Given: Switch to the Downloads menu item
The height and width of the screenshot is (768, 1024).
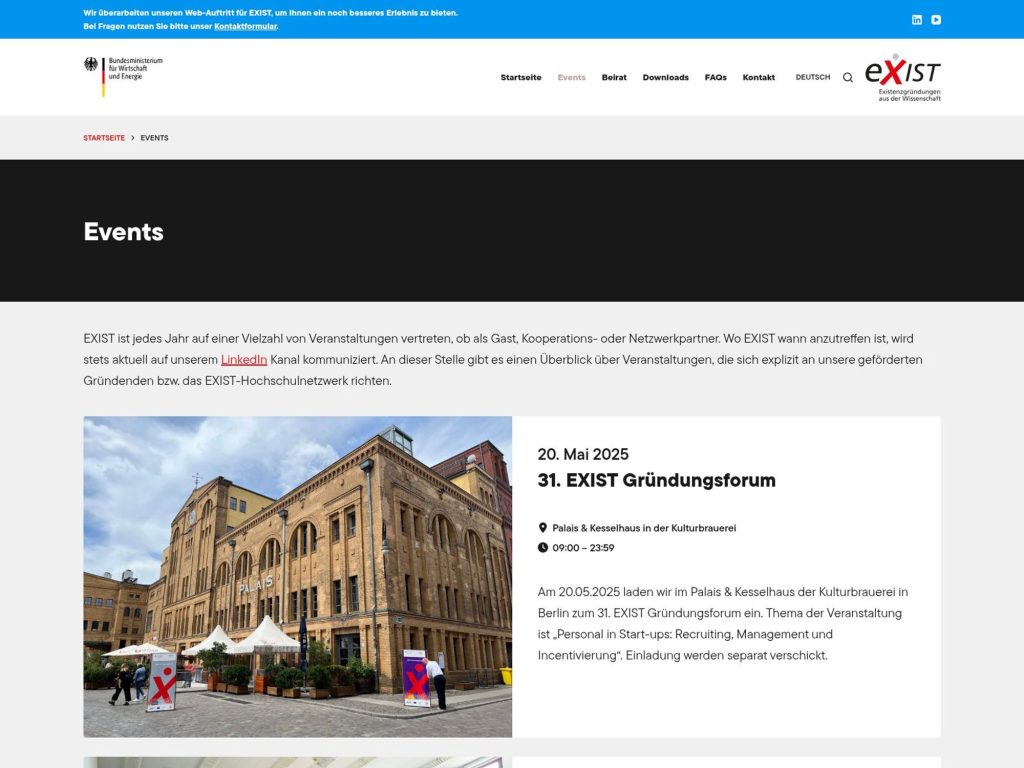Looking at the screenshot, I should [665, 77].
